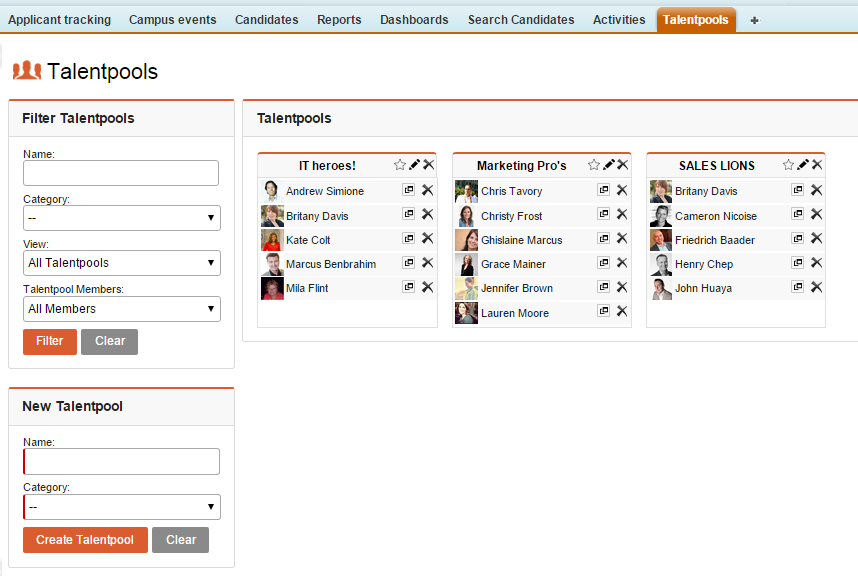Open Andrew Simione in a new window

(x=409, y=190)
